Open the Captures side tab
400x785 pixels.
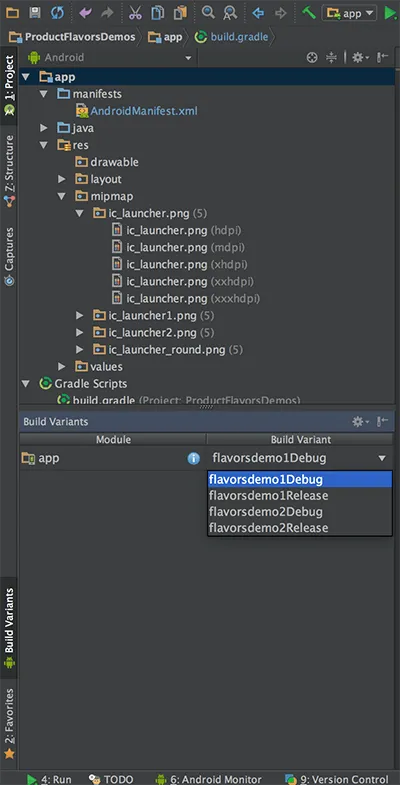(9, 257)
